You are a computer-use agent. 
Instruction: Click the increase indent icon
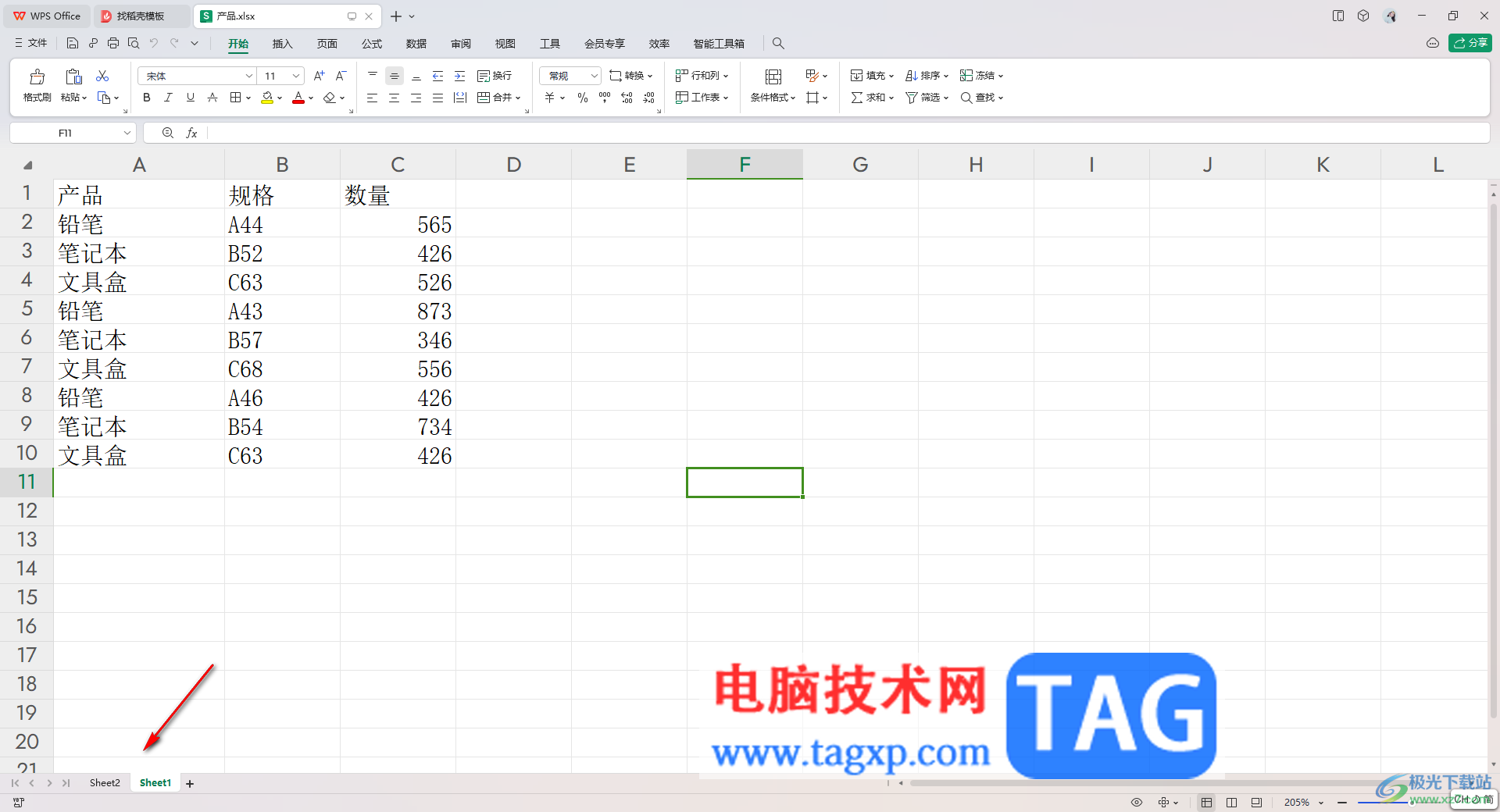(x=460, y=76)
